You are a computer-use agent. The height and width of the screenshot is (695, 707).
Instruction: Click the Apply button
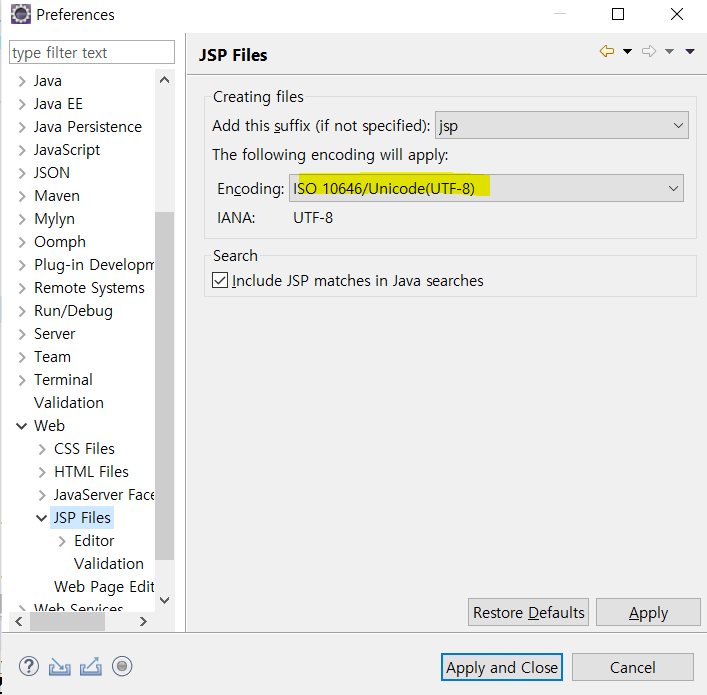(x=648, y=612)
